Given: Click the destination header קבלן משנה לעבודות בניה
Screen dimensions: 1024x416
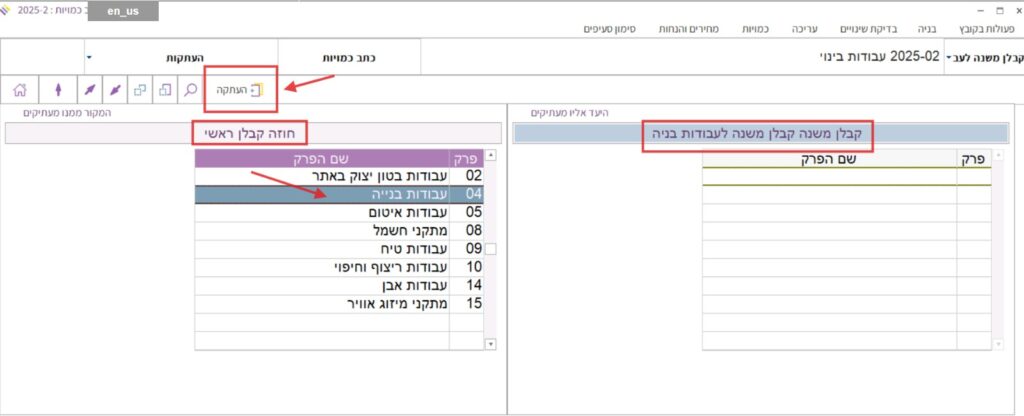Looking at the screenshot, I should (757, 134).
